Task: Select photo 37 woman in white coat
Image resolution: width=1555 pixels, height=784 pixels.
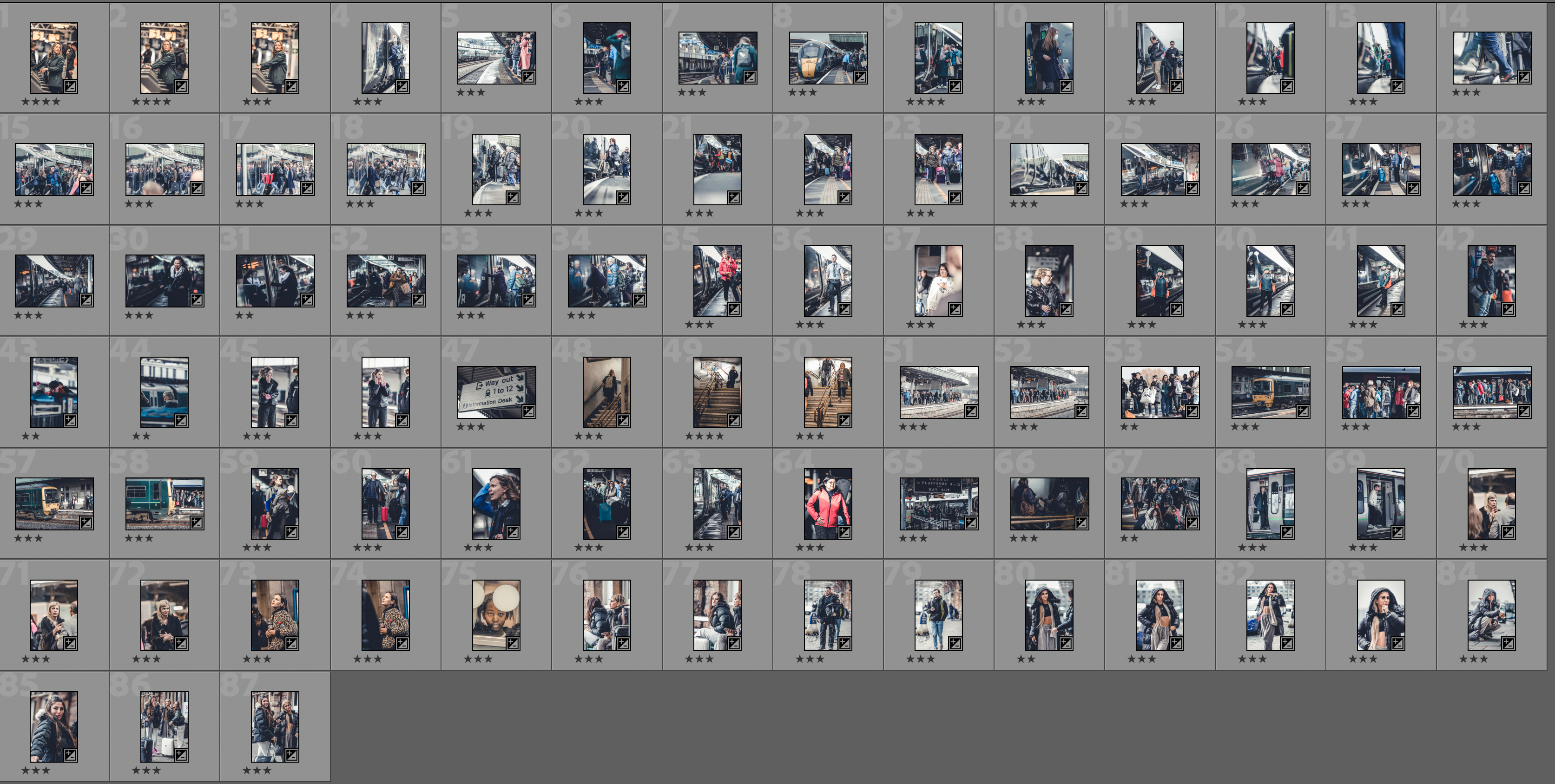Action: (x=938, y=281)
